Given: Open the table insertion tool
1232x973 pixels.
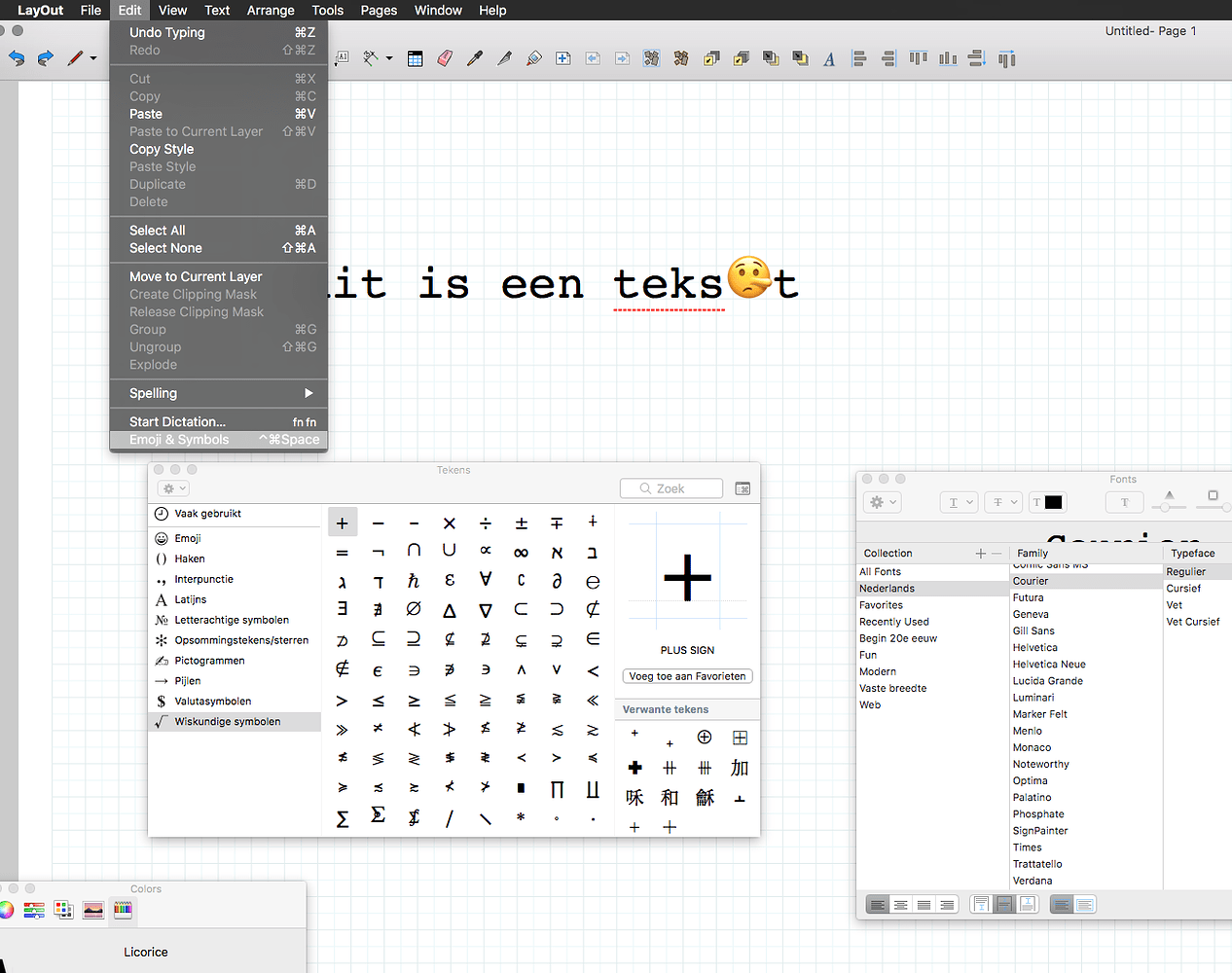Looking at the screenshot, I should [415, 58].
